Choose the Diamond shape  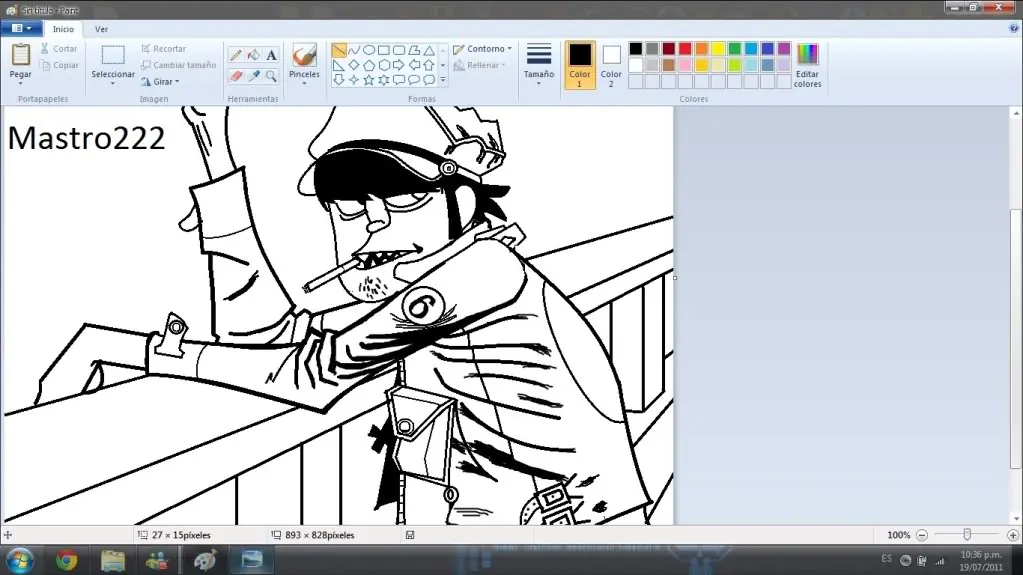click(x=354, y=65)
